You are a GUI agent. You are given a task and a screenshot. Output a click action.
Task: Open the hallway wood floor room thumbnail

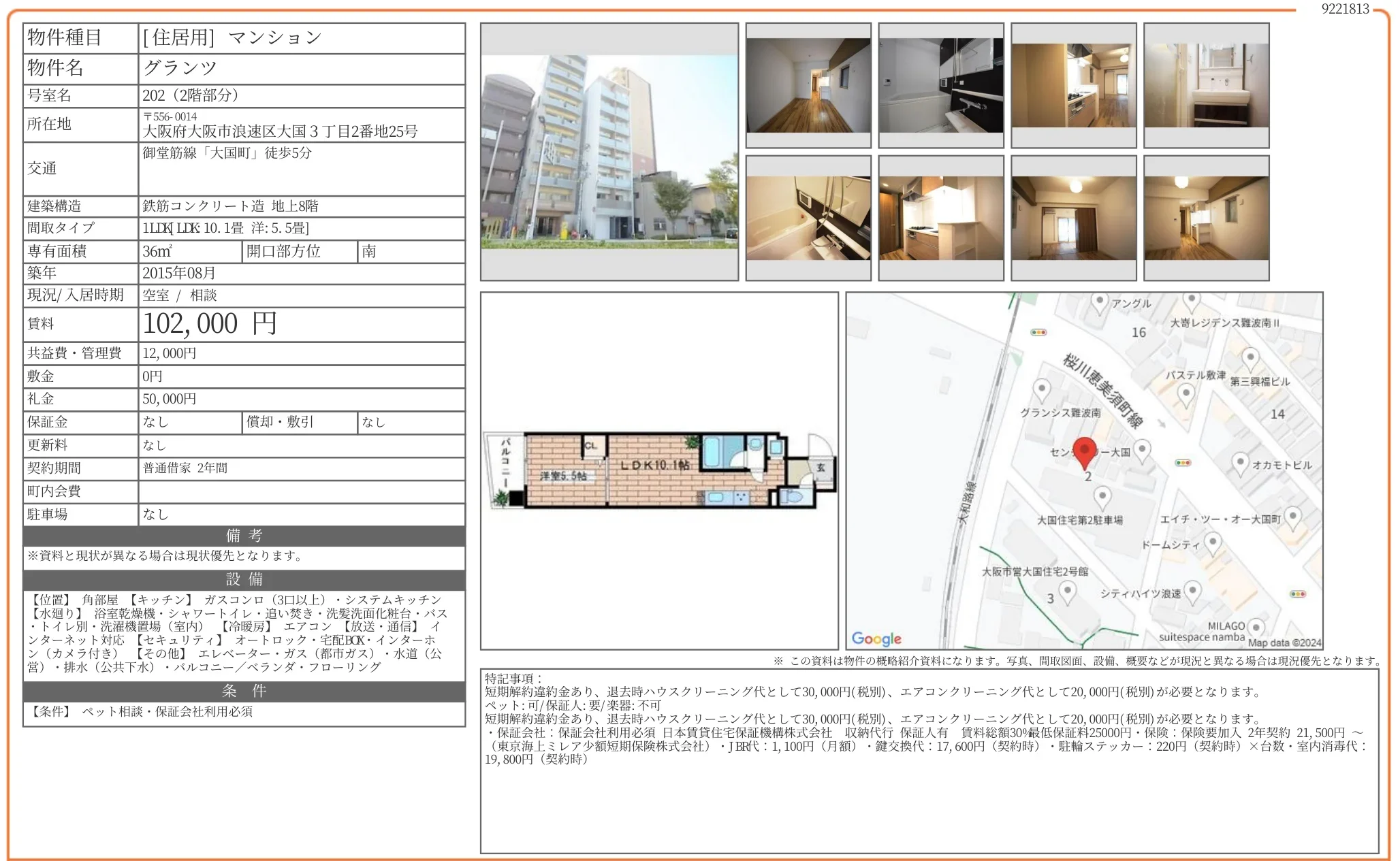point(808,86)
